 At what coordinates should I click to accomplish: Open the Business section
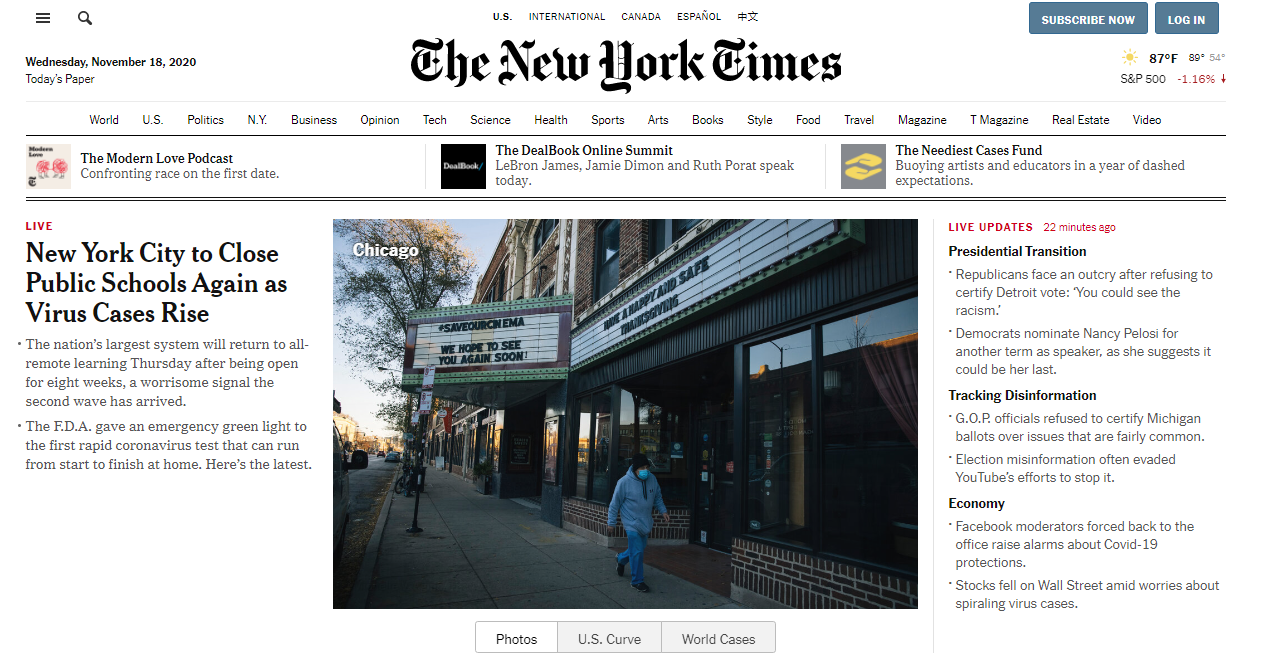pyautogui.click(x=314, y=120)
